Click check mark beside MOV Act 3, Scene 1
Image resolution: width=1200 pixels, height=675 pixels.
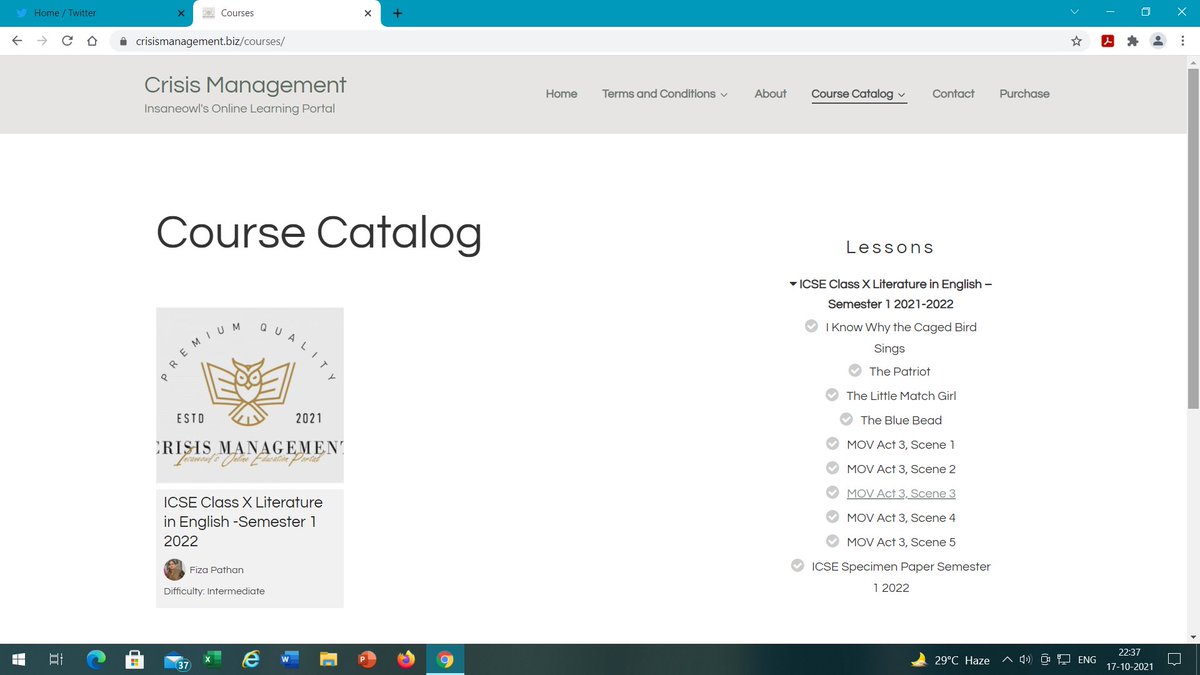(832, 444)
